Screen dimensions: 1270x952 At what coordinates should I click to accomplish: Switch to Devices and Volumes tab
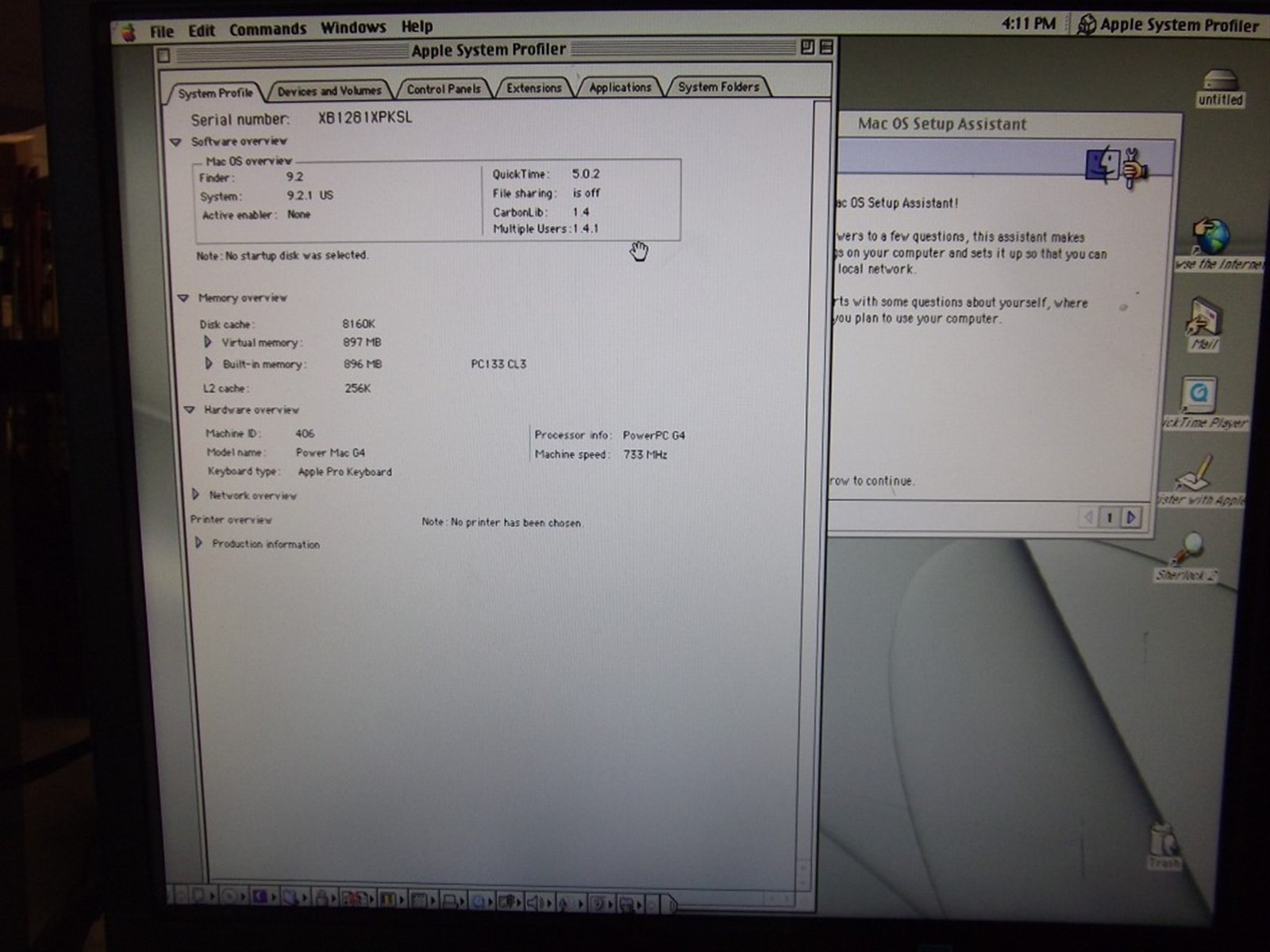(329, 91)
